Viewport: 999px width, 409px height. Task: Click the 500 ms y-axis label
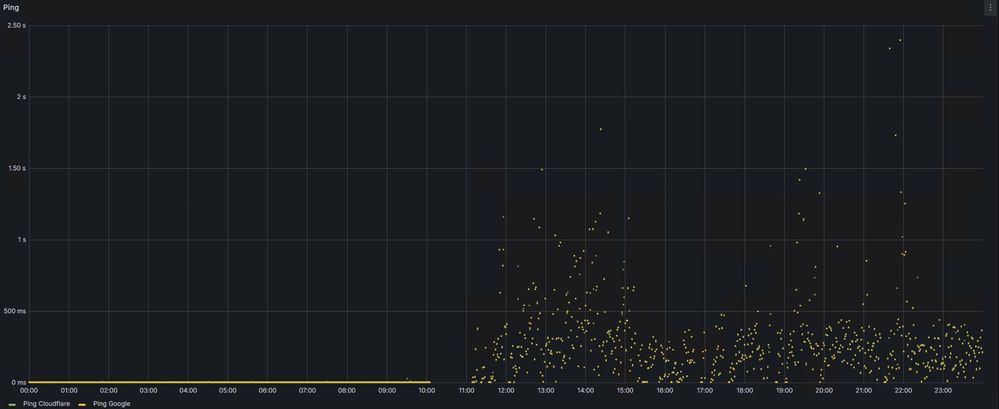coord(15,311)
